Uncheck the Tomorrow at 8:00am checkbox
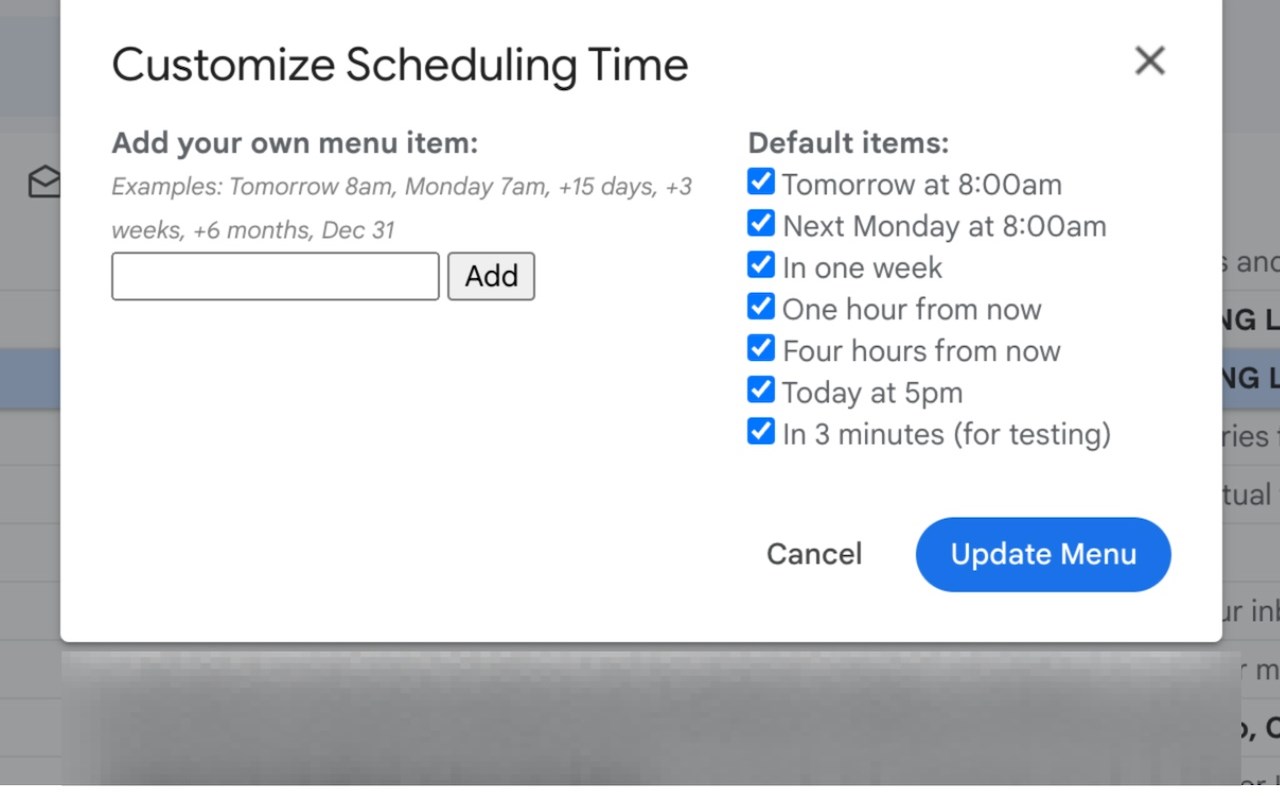The image size is (1280, 800). pos(761,182)
